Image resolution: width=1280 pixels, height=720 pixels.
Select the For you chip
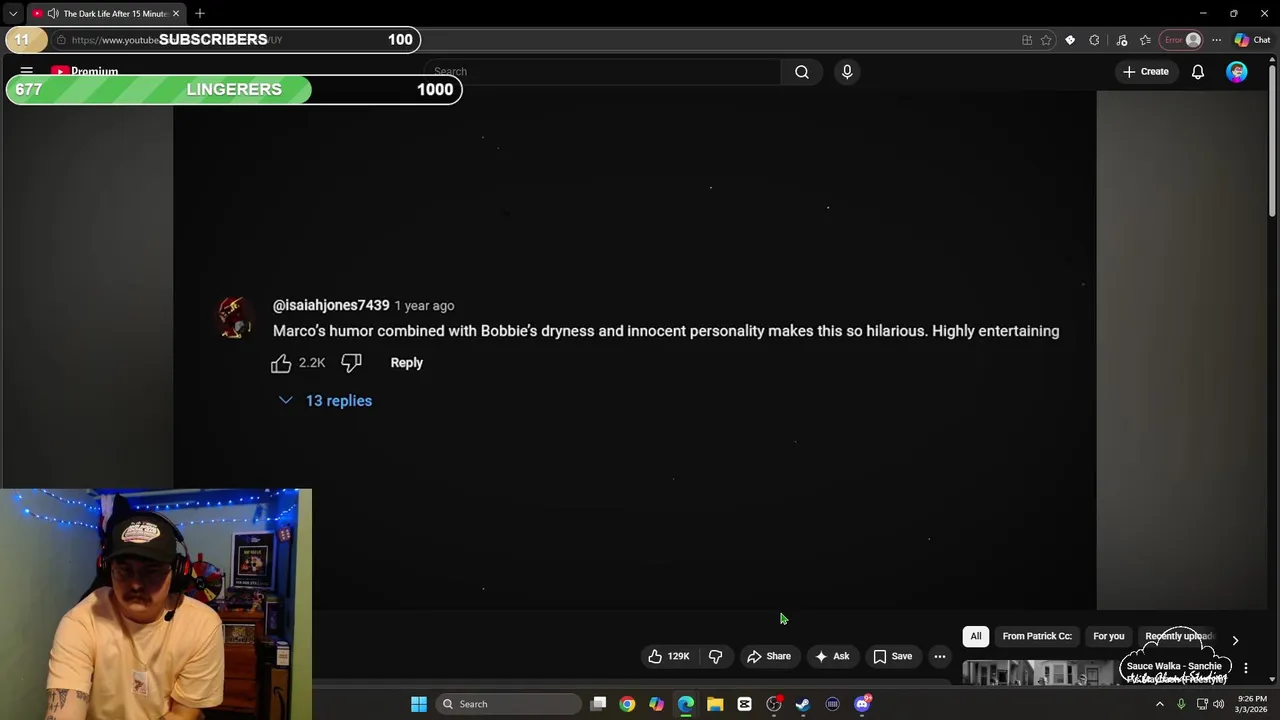tap(1108, 636)
